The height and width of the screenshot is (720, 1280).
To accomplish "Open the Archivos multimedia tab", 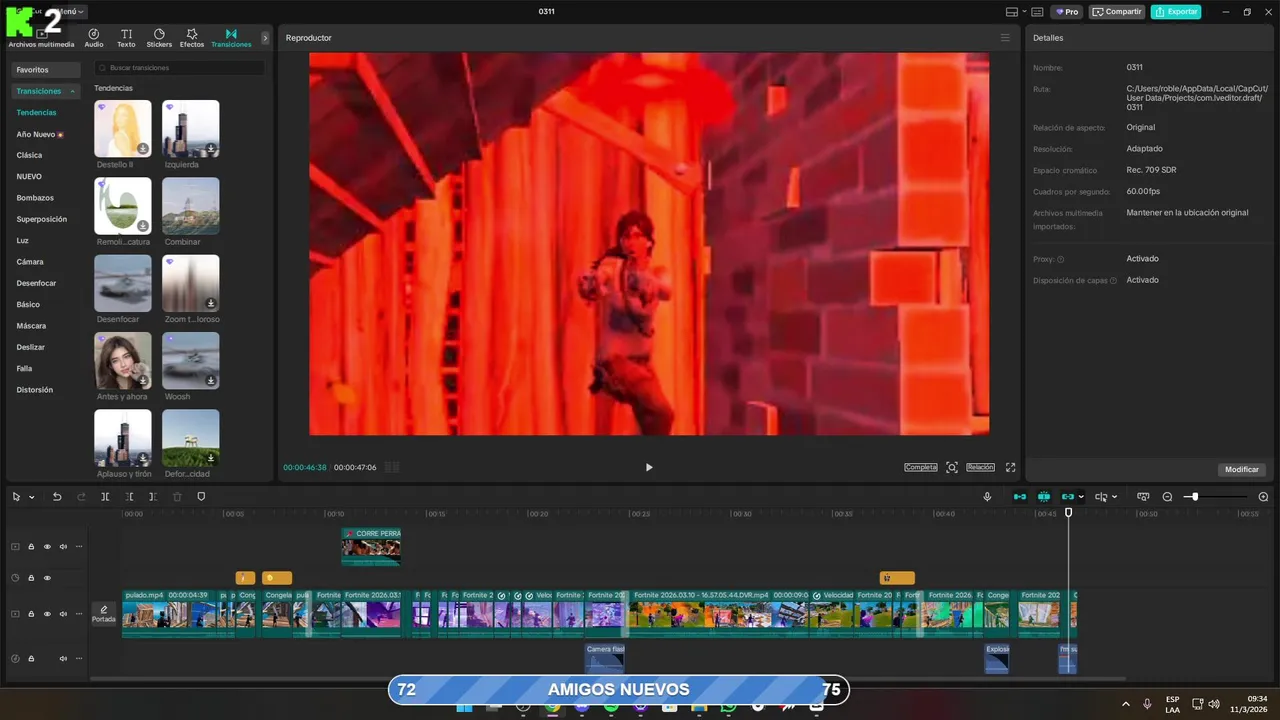I will 41,38.
